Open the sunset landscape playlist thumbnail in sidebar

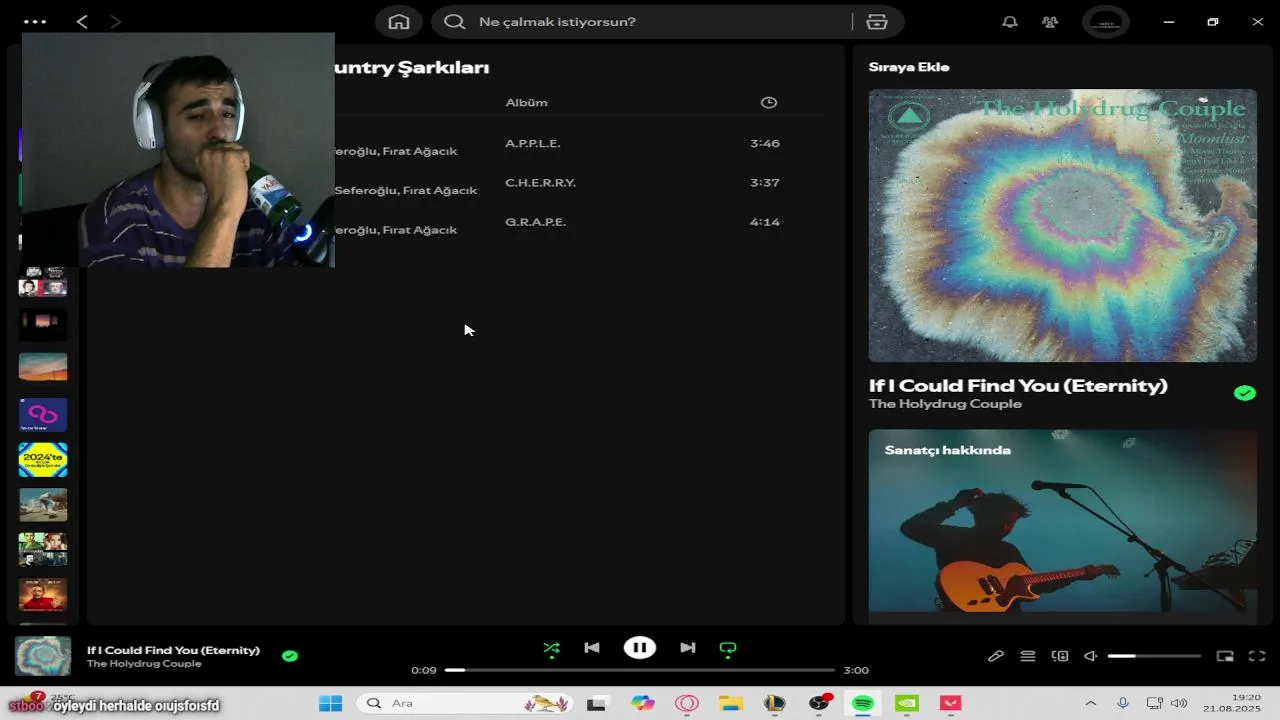[43, 367]
